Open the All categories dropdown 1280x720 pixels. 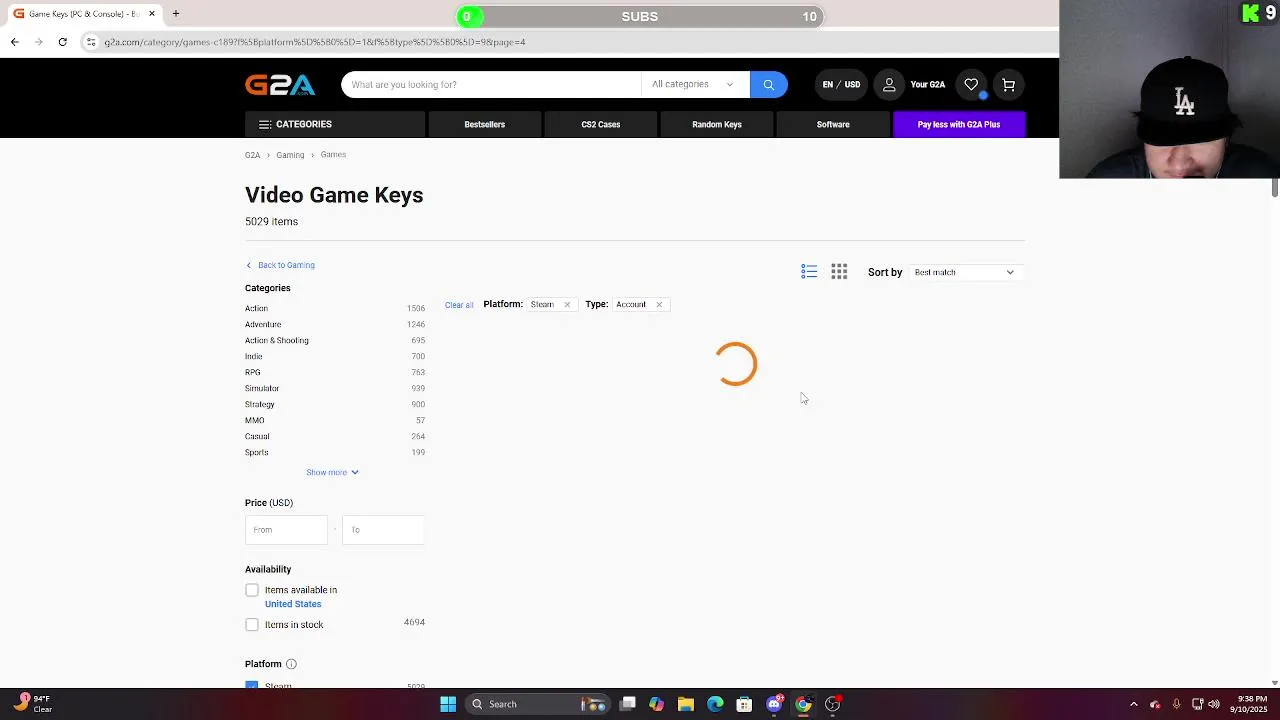[x=694, y=85]
